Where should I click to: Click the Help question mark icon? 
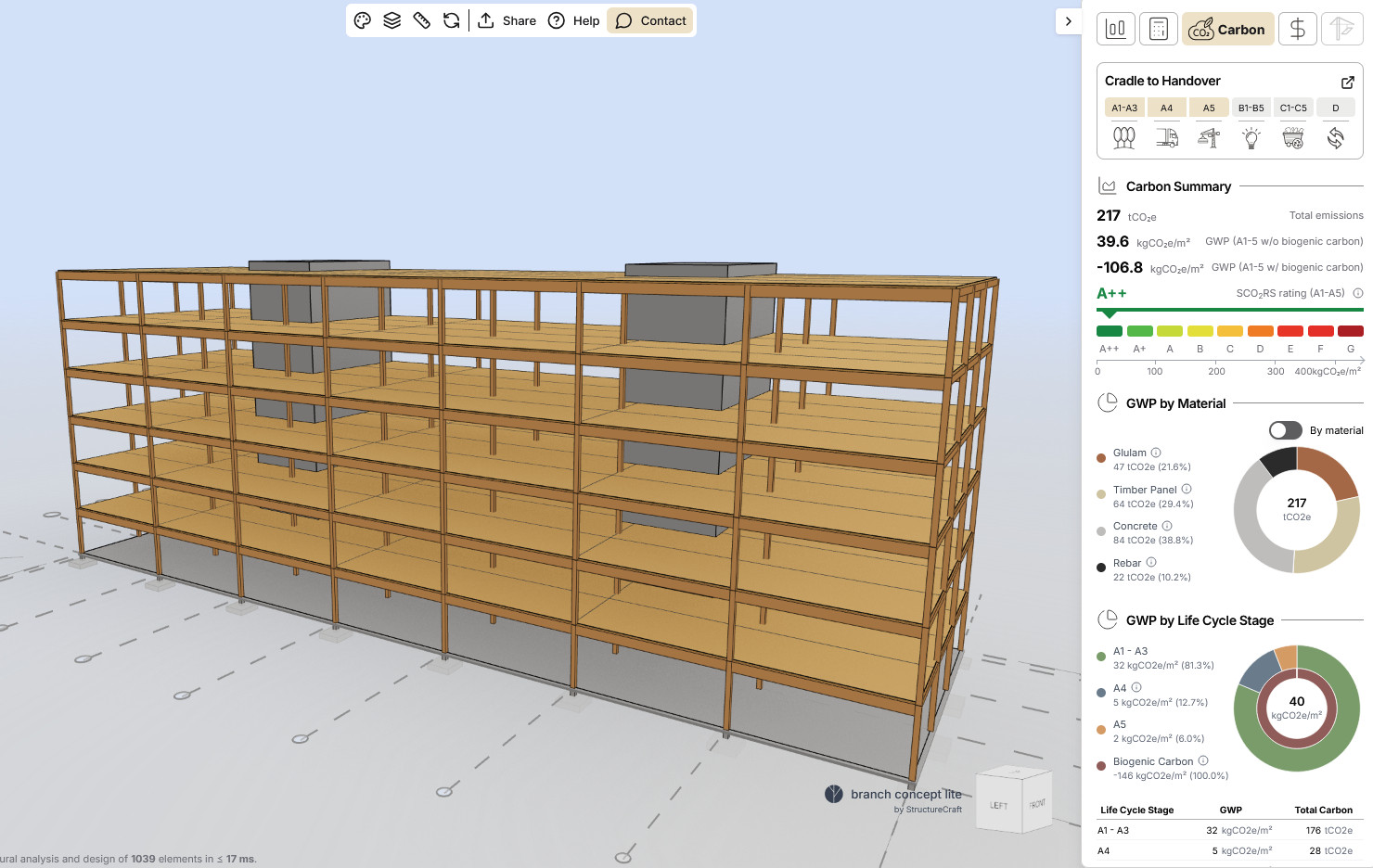pos(557,20)
